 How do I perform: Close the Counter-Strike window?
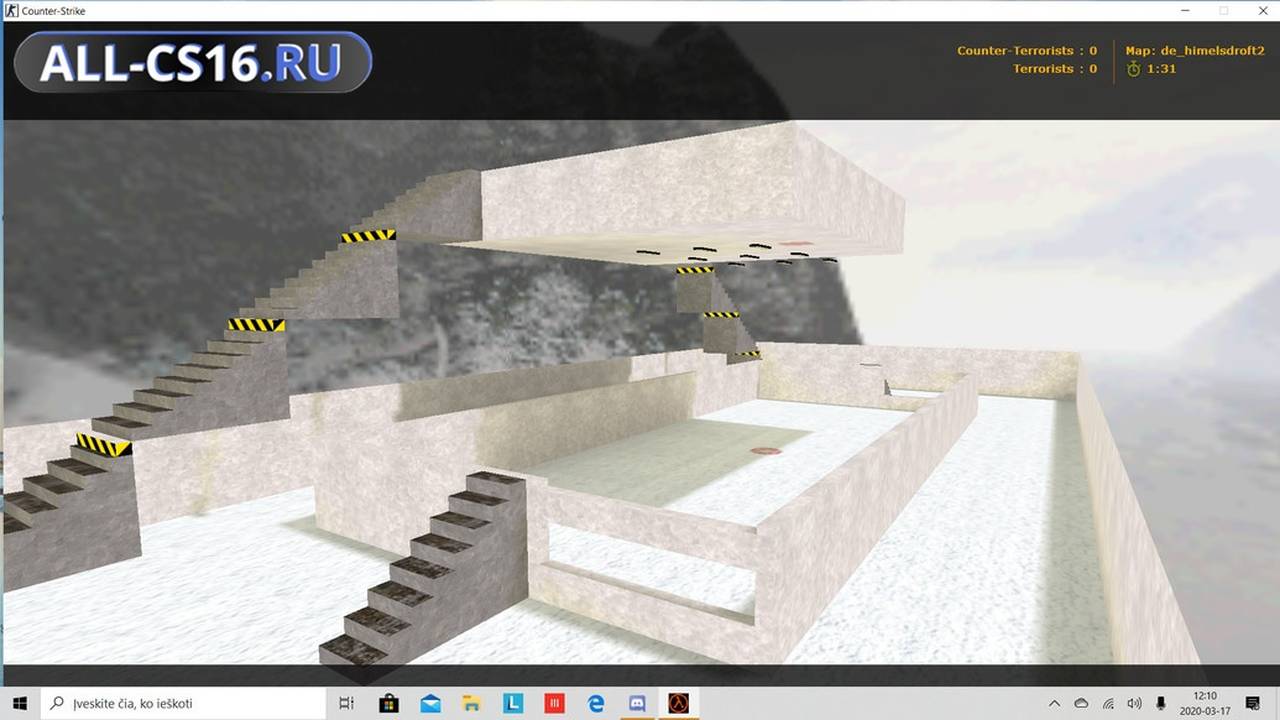(1261, 10)
